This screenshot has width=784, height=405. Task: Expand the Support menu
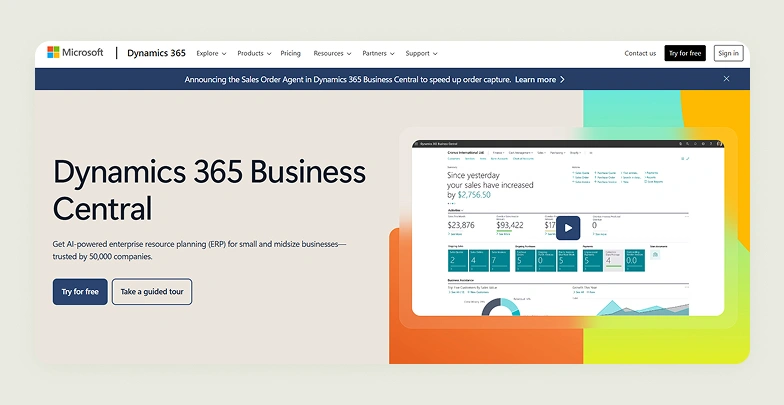pyautogui.click(x=421, y=54)
